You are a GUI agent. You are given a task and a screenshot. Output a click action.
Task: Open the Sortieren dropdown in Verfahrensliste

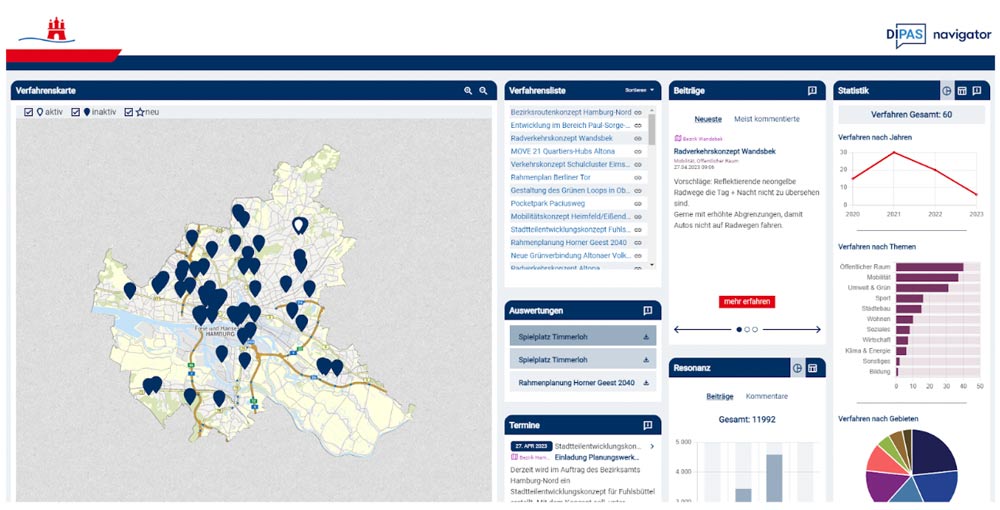click(x=639, y=91)
